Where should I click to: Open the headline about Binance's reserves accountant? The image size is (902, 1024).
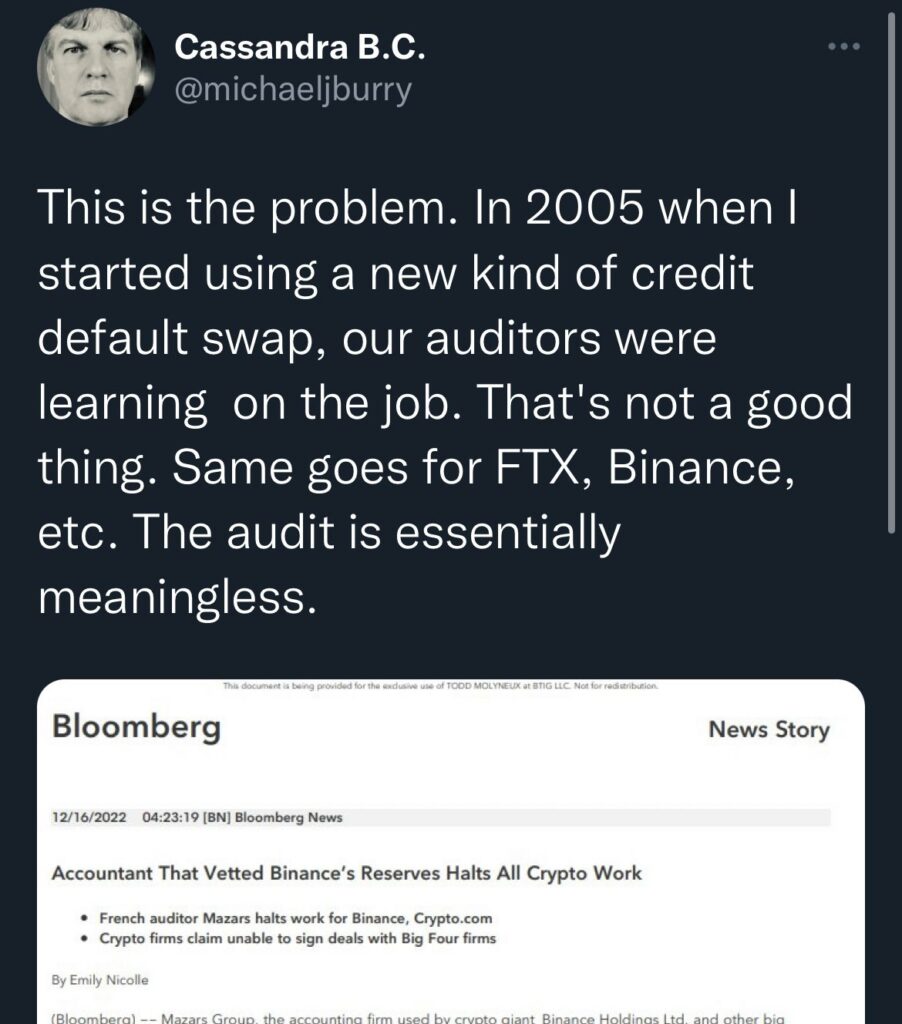pyautogui.click(x=346, y=873)
